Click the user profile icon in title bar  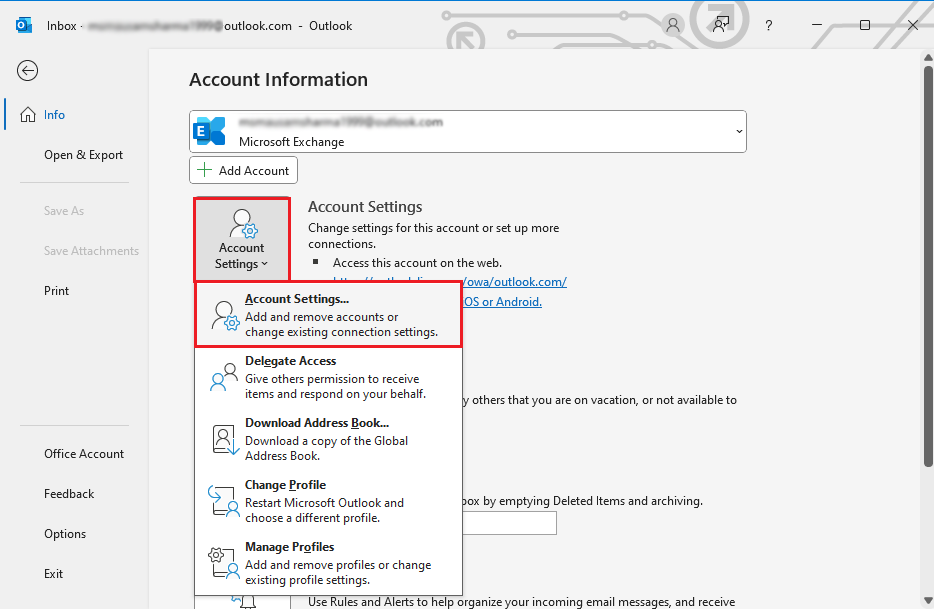click(x=672, y=25)
